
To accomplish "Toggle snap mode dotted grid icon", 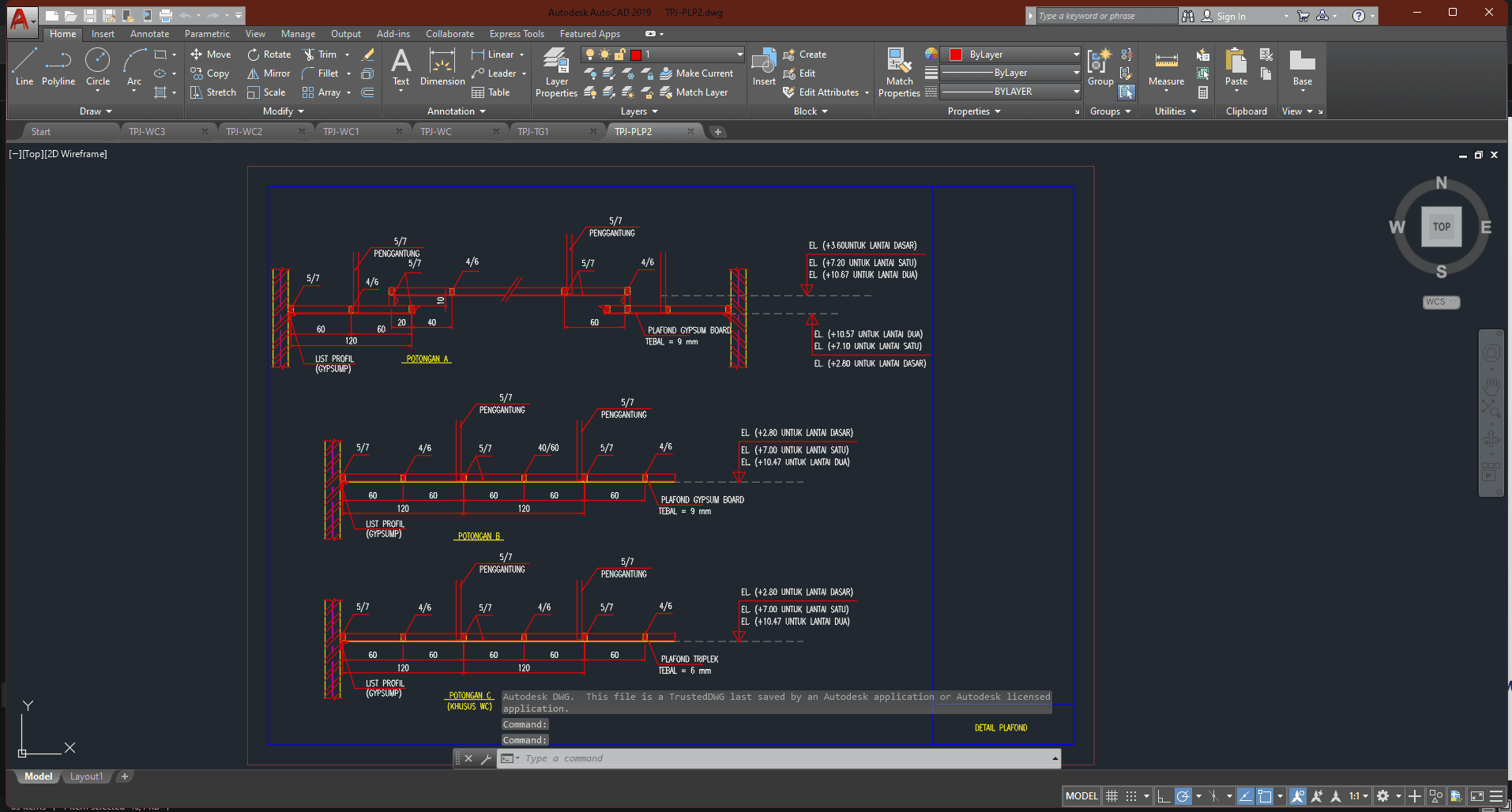I will point(1131,796).
